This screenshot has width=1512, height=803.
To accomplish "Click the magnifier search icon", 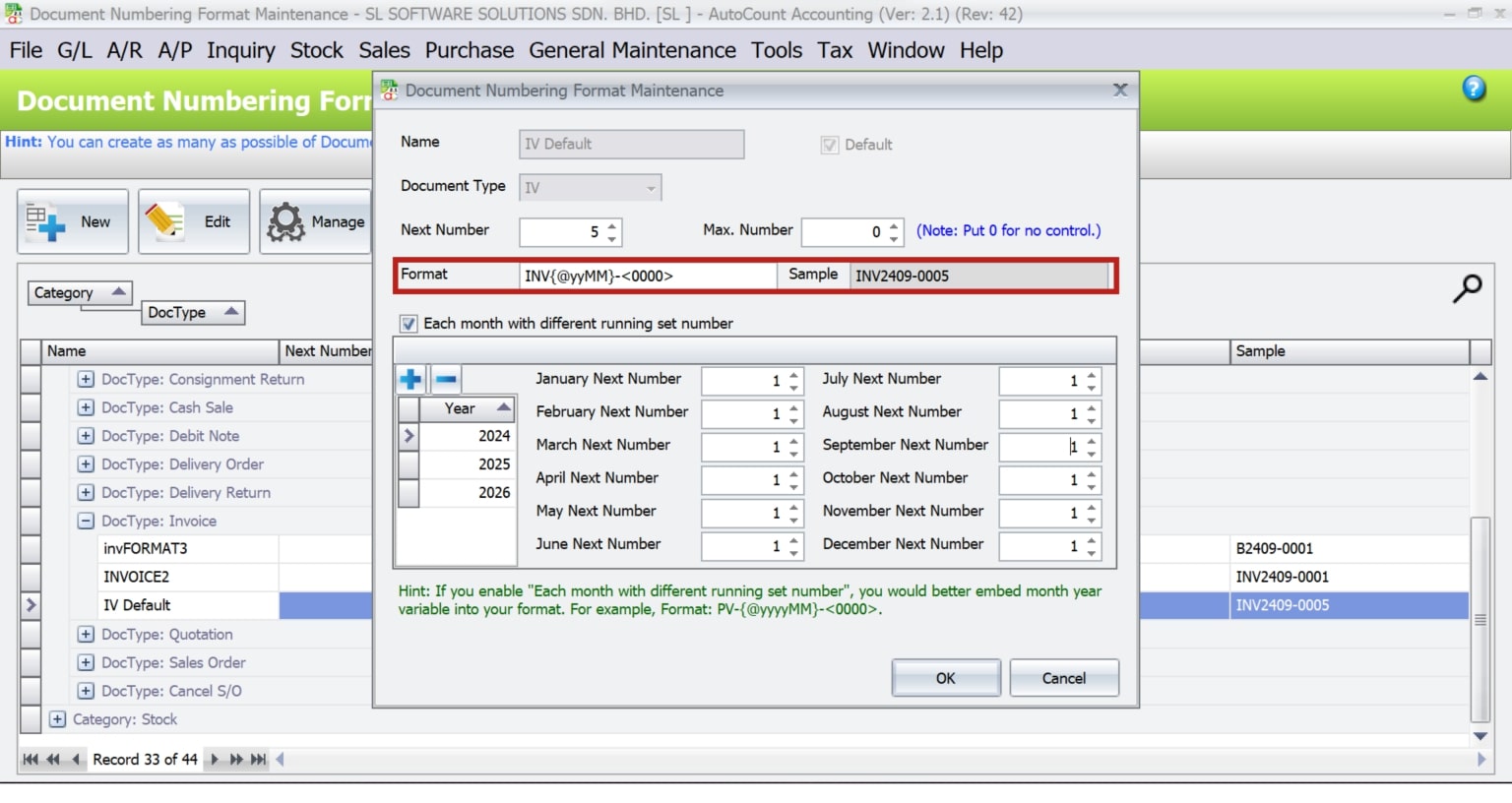I will pos(1468,288).
